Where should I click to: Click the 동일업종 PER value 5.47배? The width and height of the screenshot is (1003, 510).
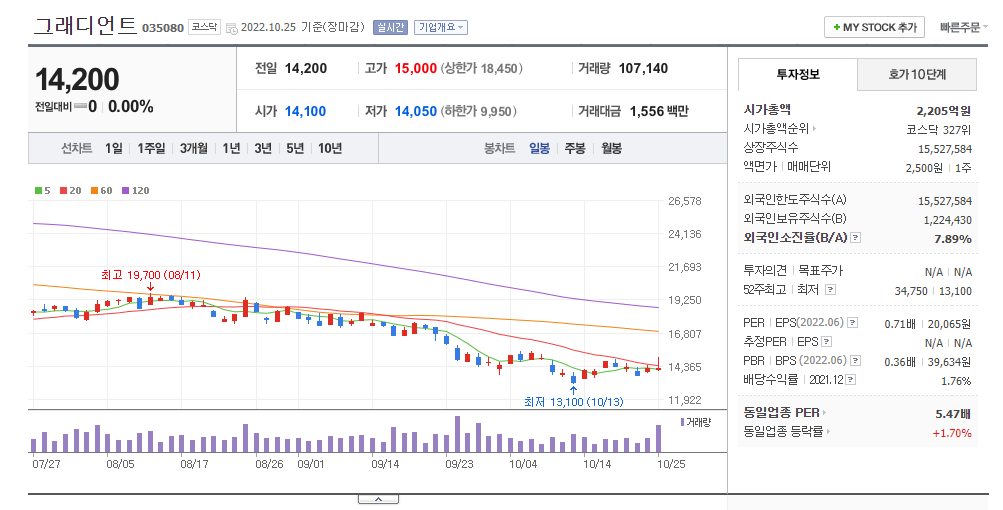953,414
